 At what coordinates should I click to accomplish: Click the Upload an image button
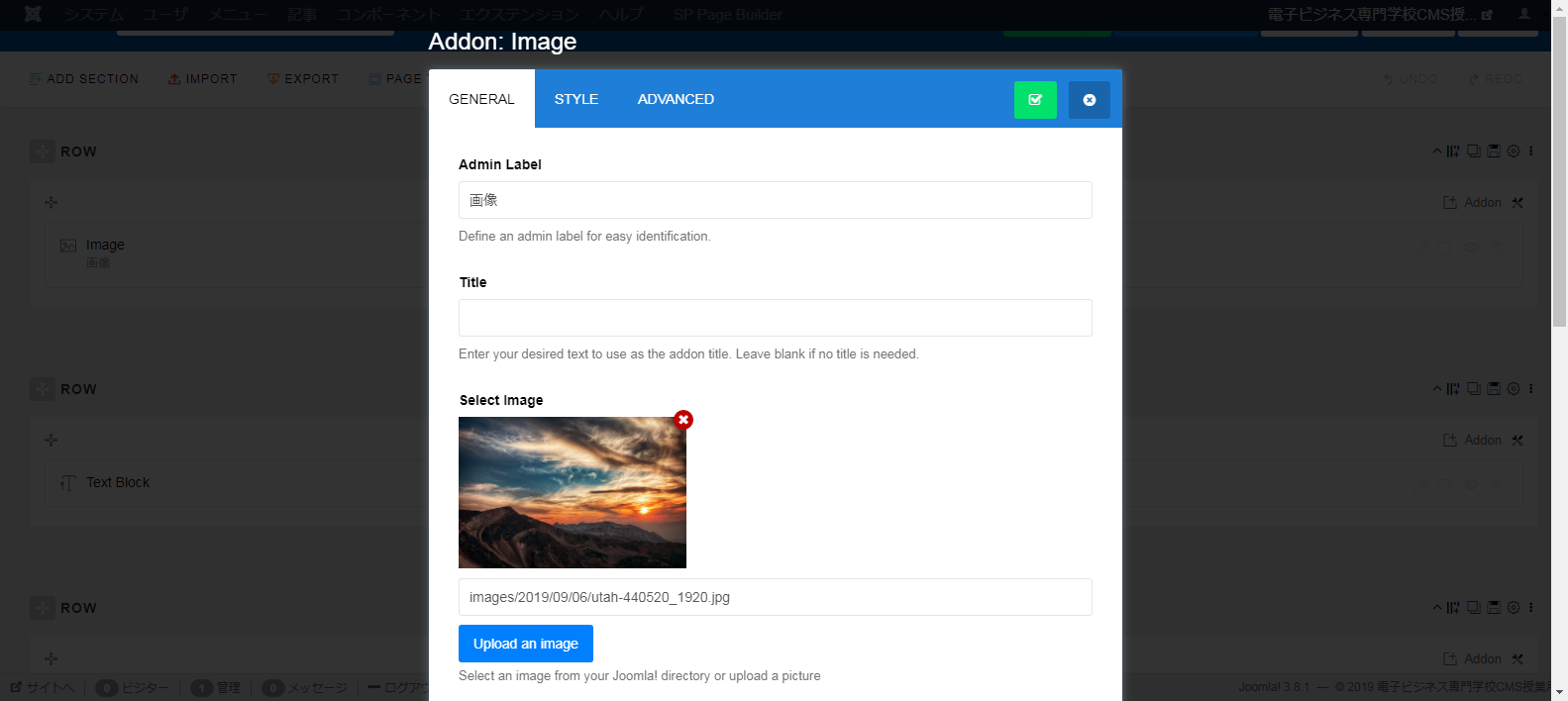click(526, 644)
